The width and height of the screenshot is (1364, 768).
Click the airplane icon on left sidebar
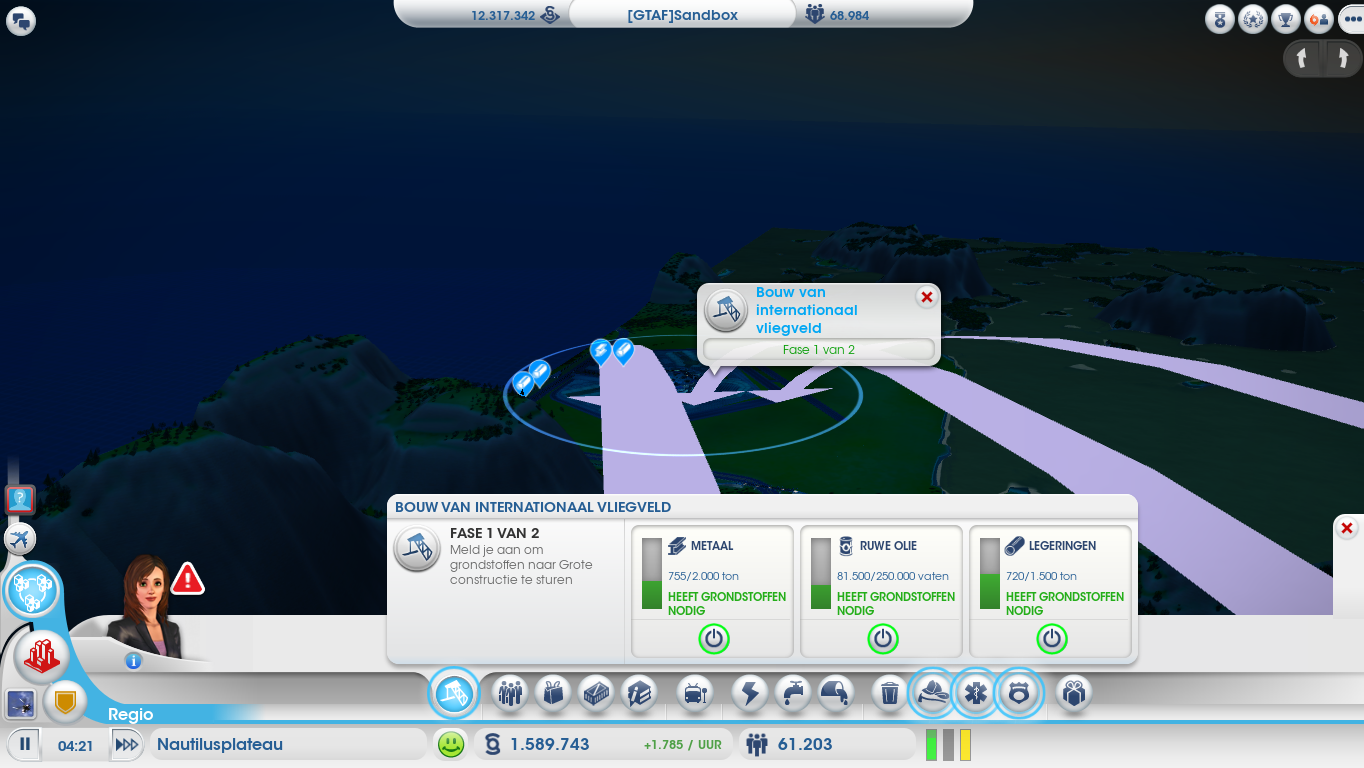tap(20, 539)
